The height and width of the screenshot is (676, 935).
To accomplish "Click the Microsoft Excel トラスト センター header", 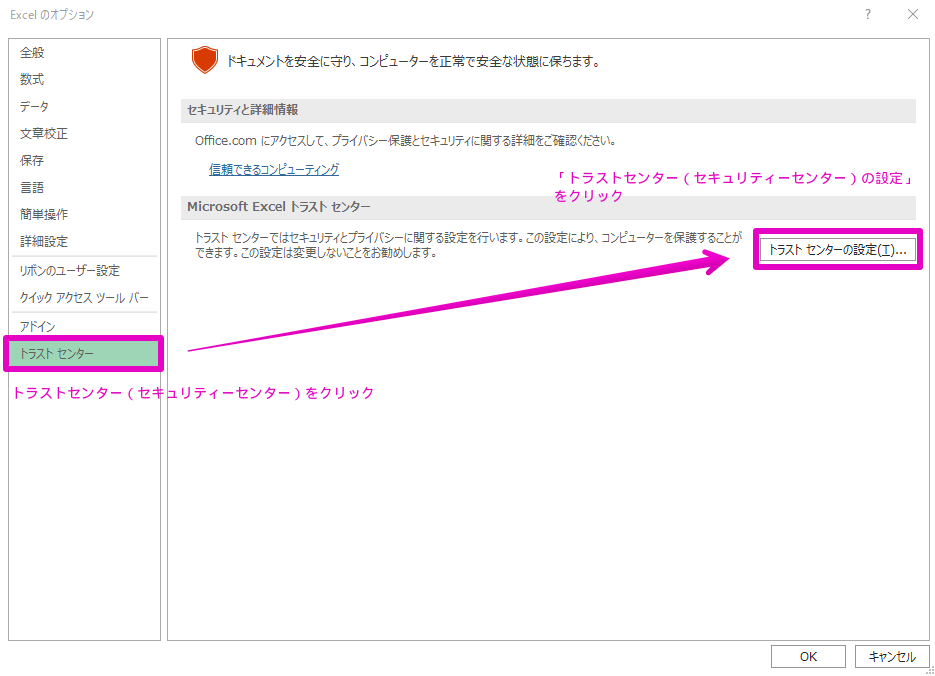I will 548,207.
